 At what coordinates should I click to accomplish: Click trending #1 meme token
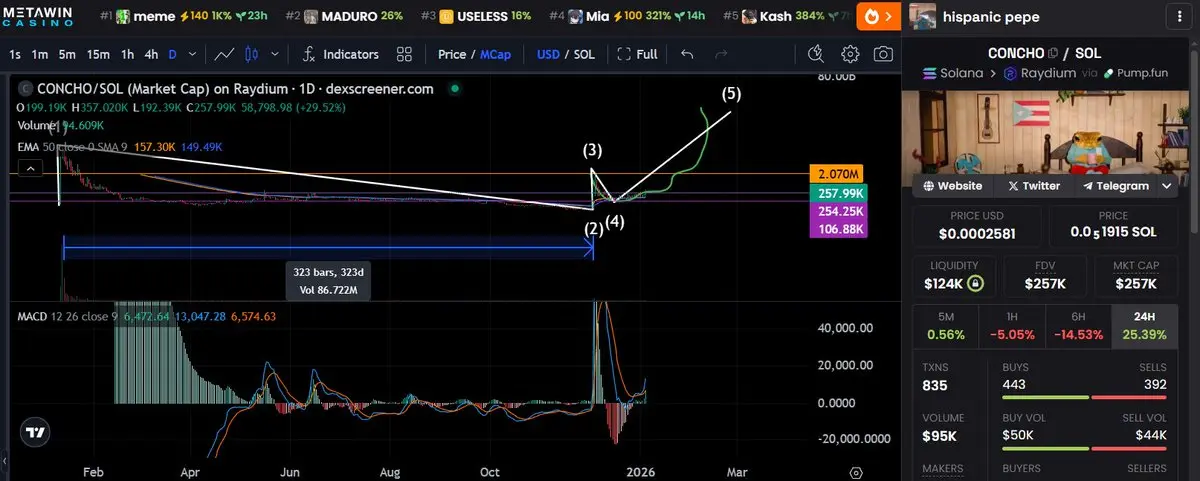[x=186, y=17]
